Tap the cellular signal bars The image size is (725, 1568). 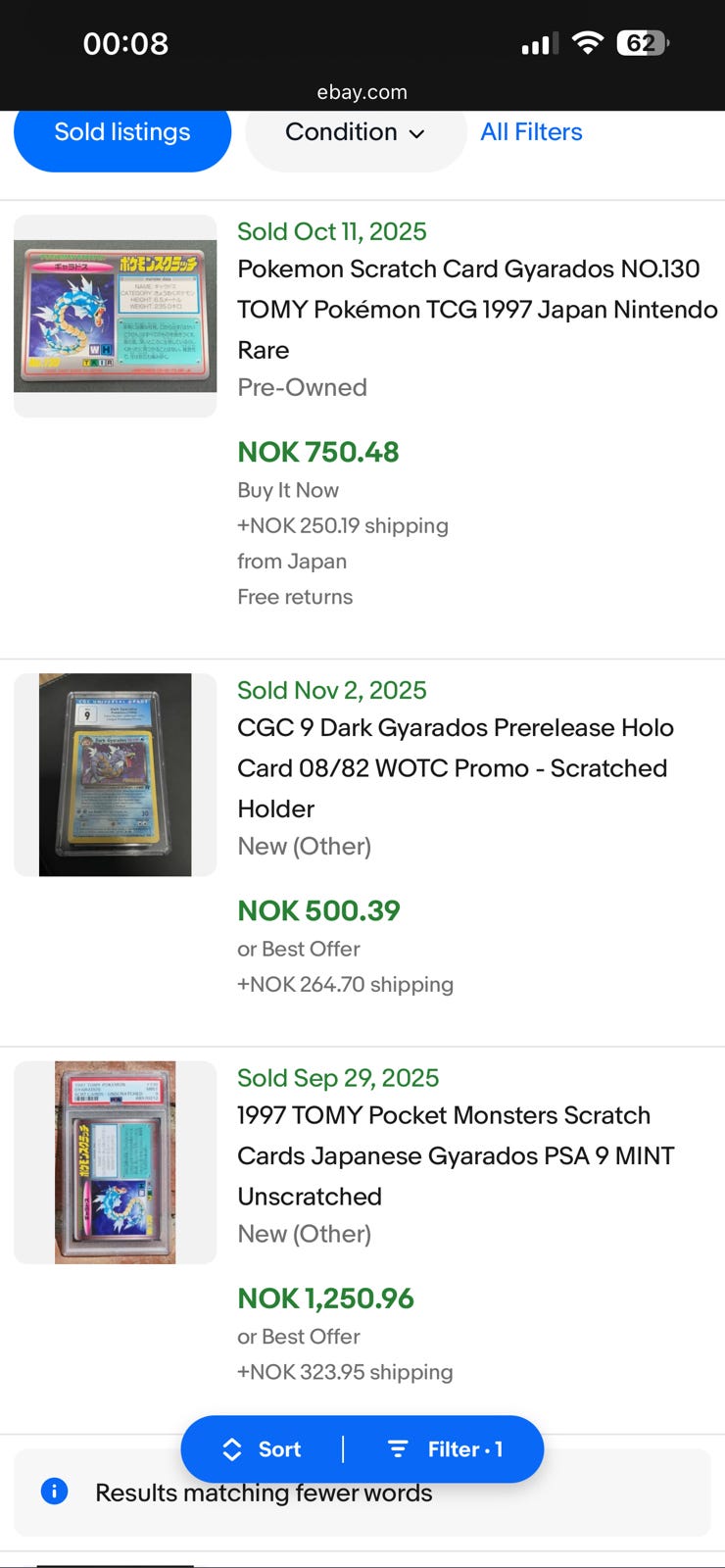pos(540,44)
